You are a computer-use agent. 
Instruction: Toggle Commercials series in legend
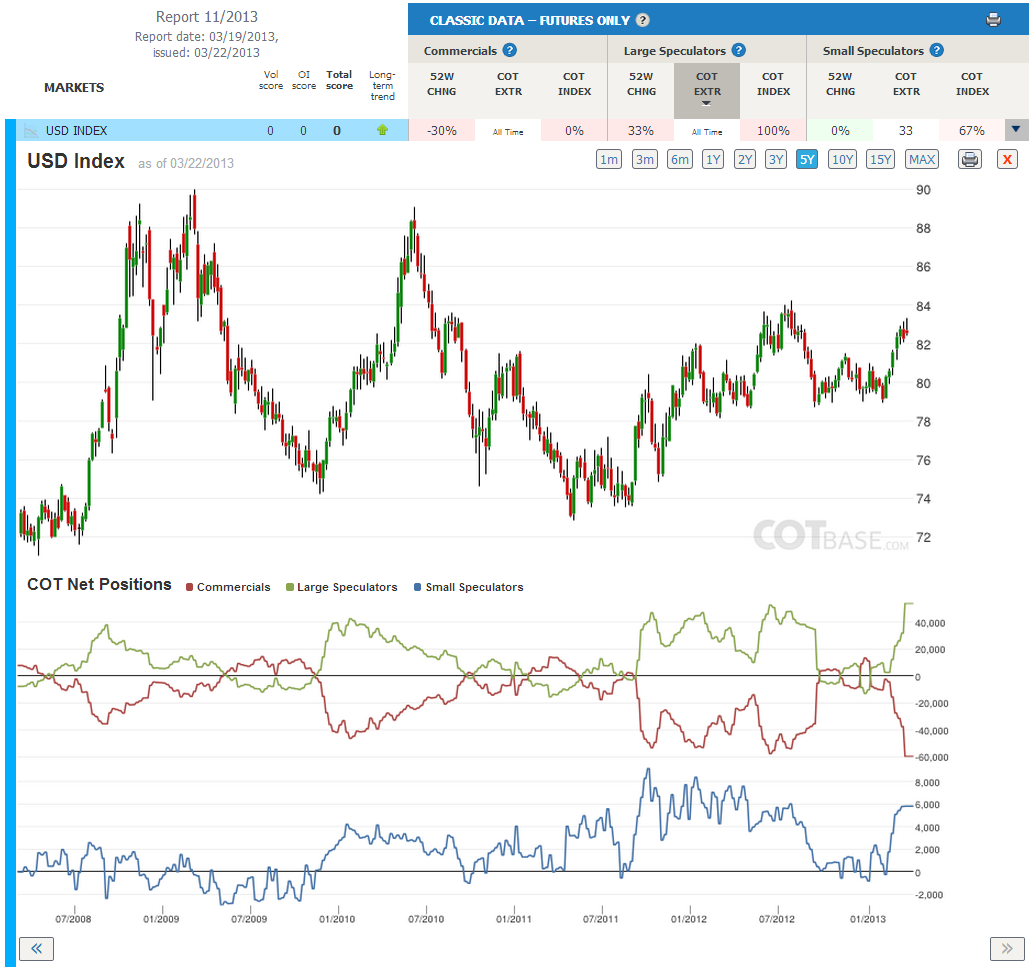pyautogui.click(x=228, y=587)
